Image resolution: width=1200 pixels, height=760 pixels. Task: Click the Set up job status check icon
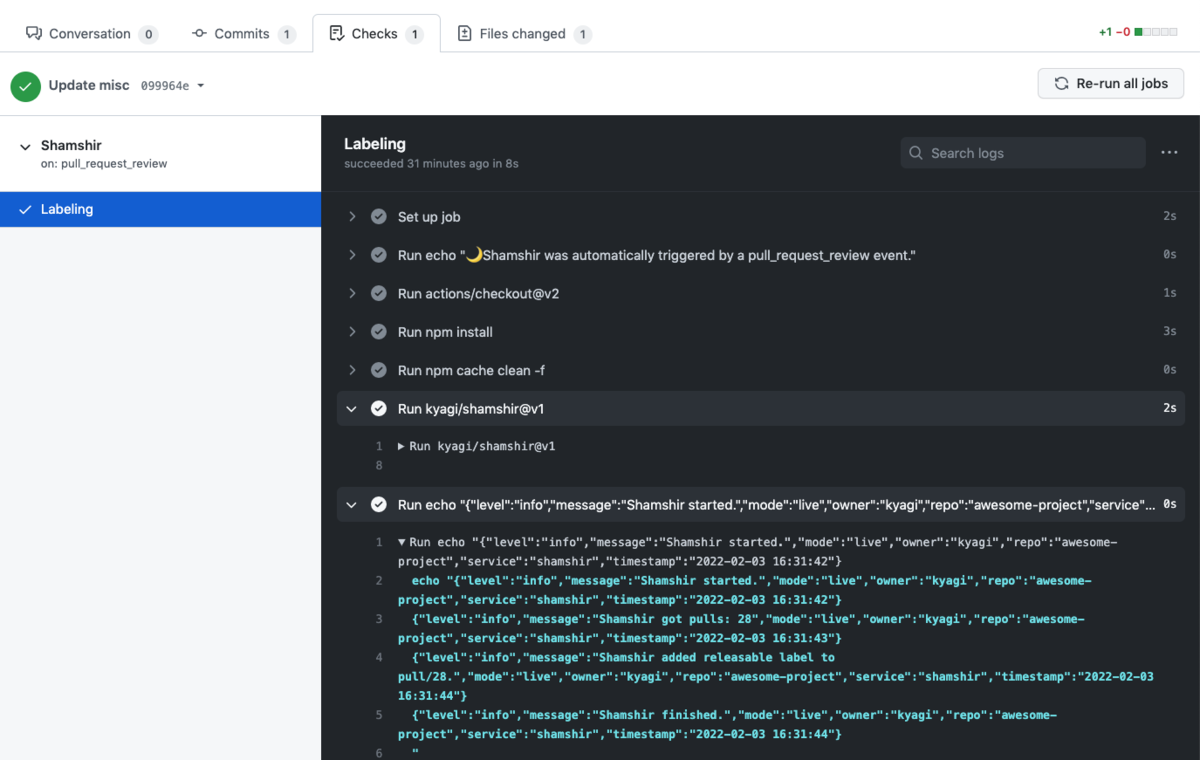tap(378, 216)
